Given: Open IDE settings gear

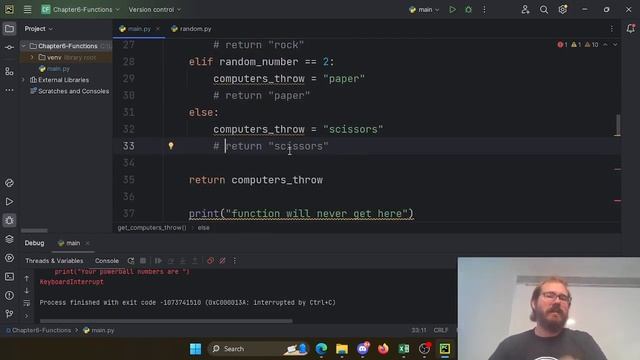Looking at the screenshot, I should (x=562, y=9).
